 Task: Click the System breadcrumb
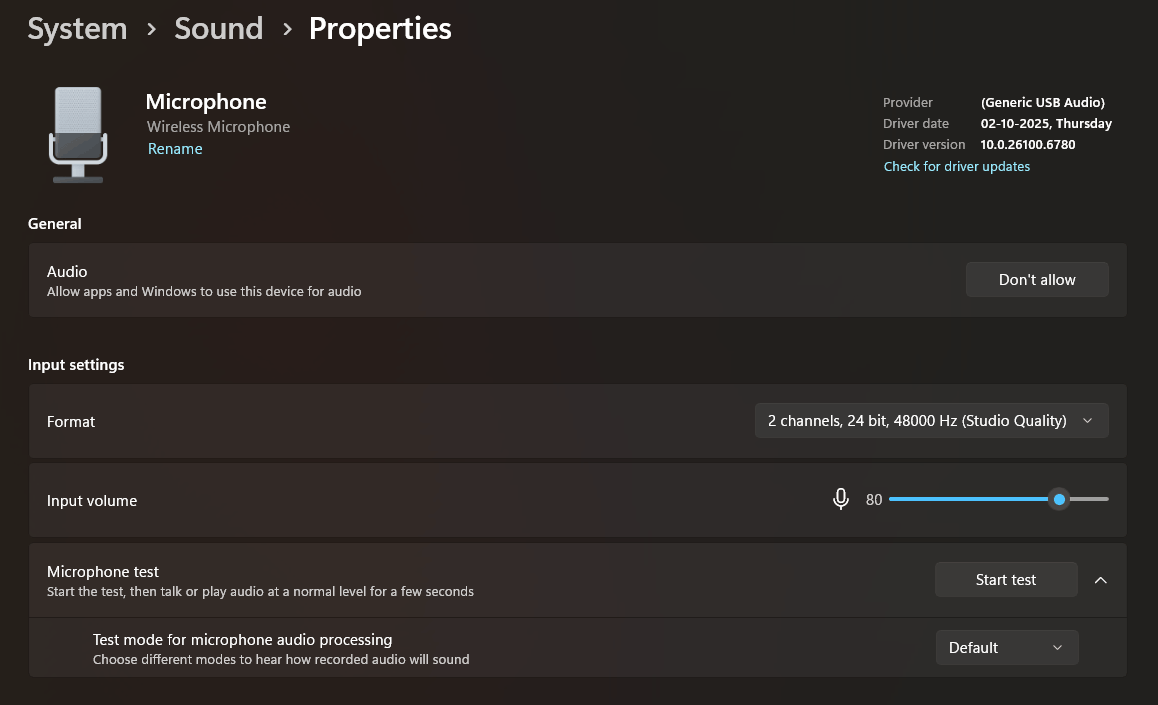tap(77, 29)
